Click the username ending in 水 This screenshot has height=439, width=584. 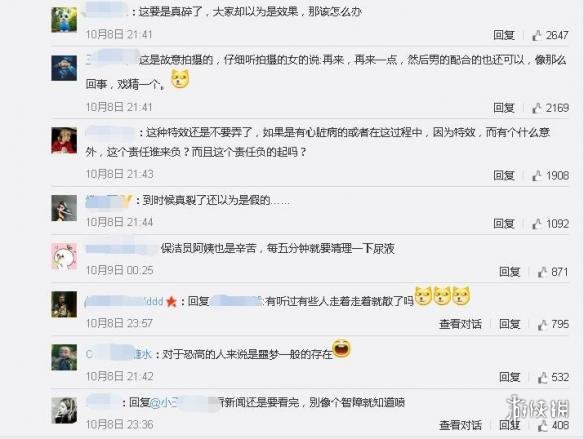pyautogui.click(x=118, y=354)
